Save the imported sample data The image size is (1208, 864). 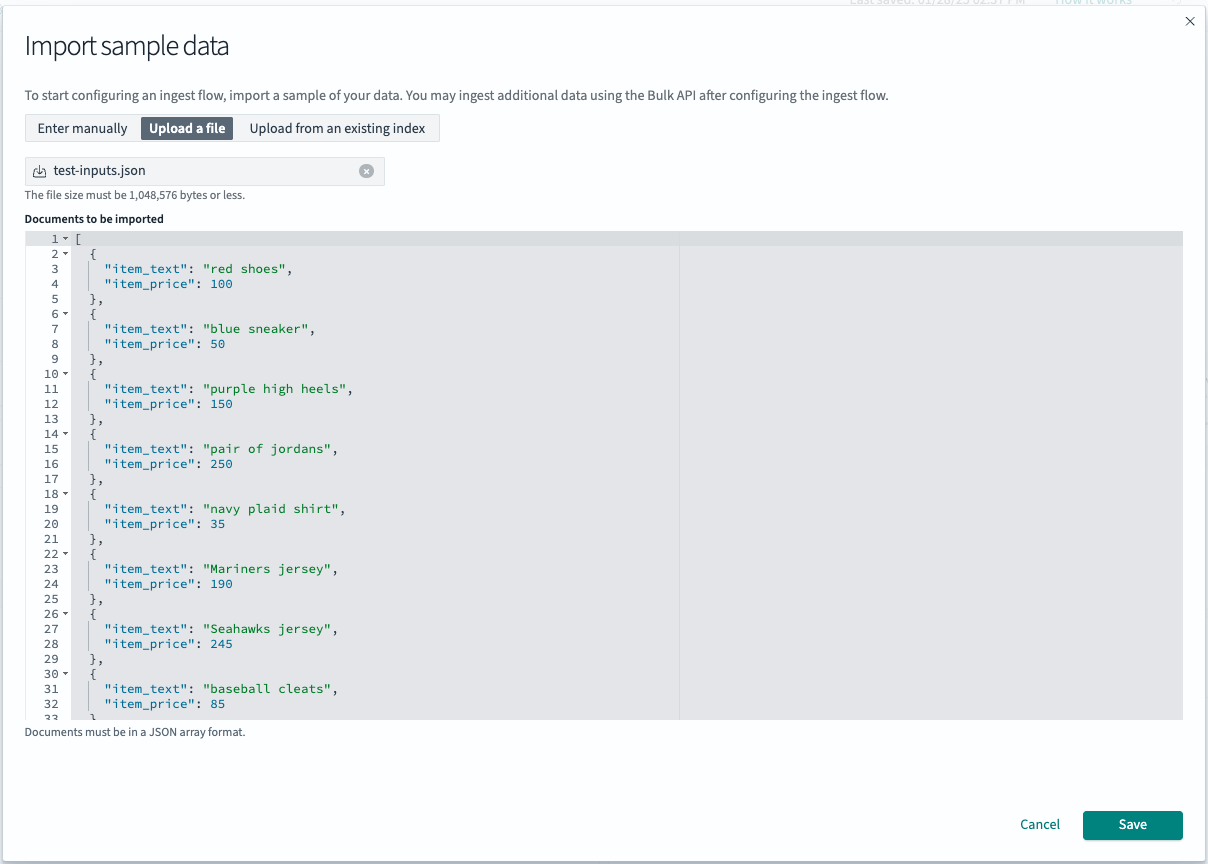[x=1132, y=825]
